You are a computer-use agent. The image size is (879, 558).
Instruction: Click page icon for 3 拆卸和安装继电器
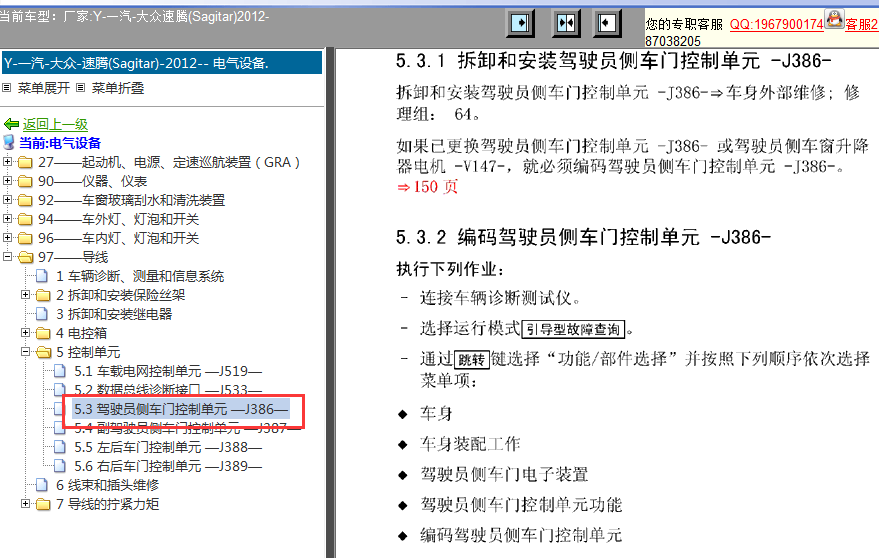pos(42,314)
